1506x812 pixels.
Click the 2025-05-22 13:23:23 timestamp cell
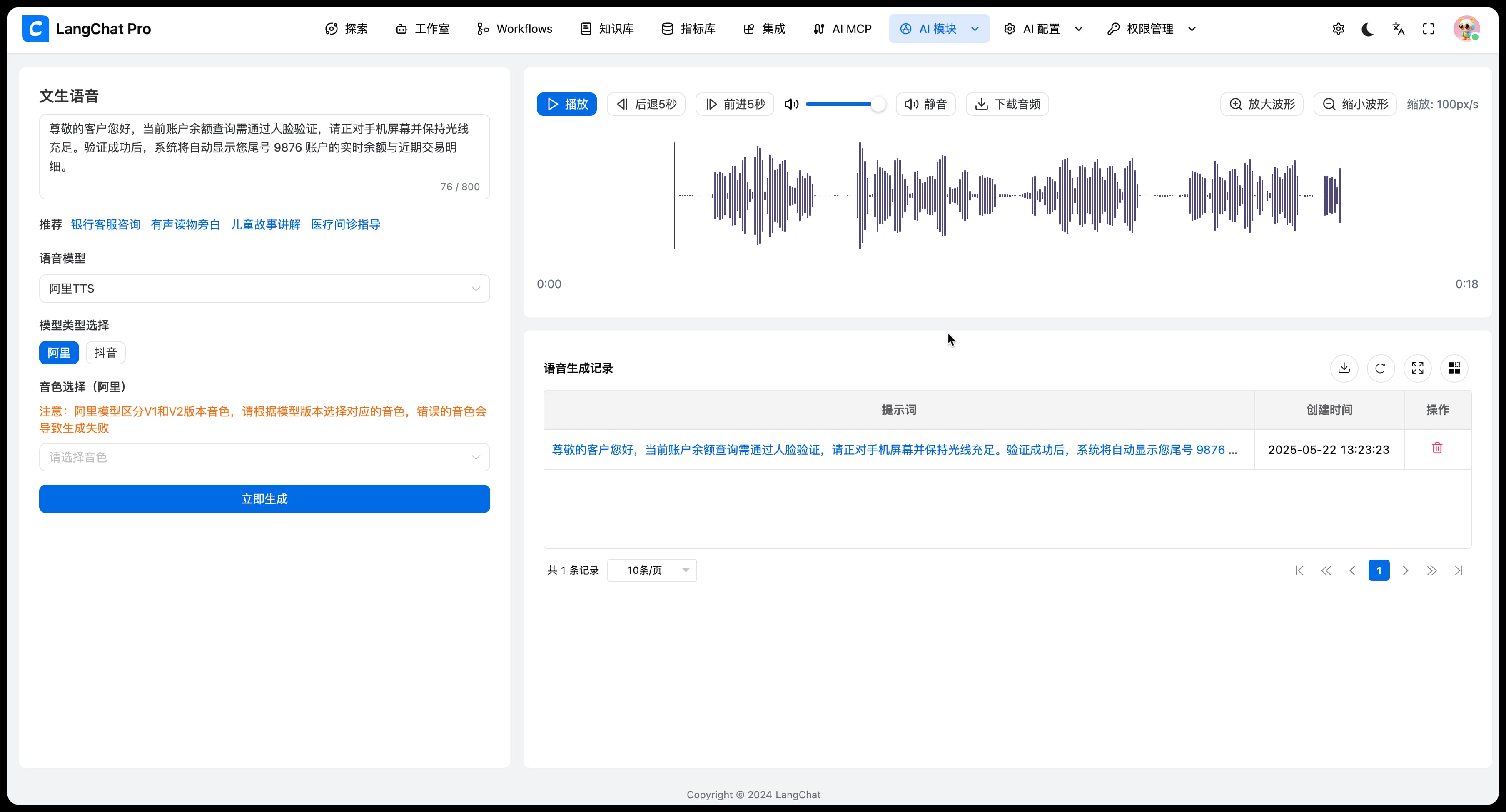pyautogui.click(x=1329, y=450)
